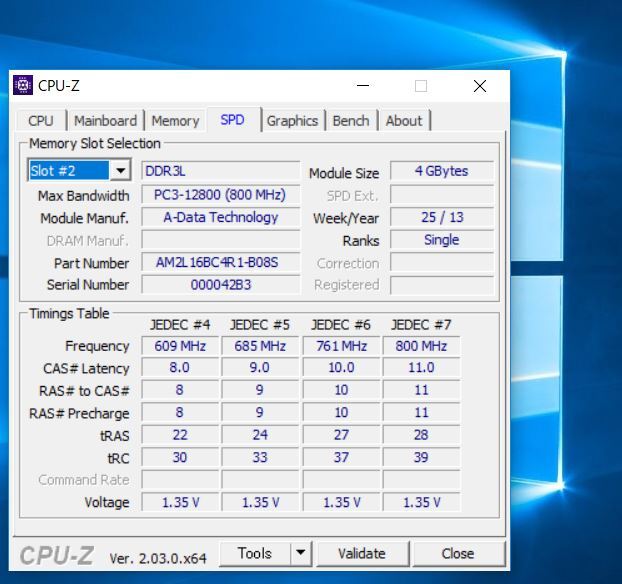Open the About tab
Viewport: 622px width, 584px height.
pos(404,121)
